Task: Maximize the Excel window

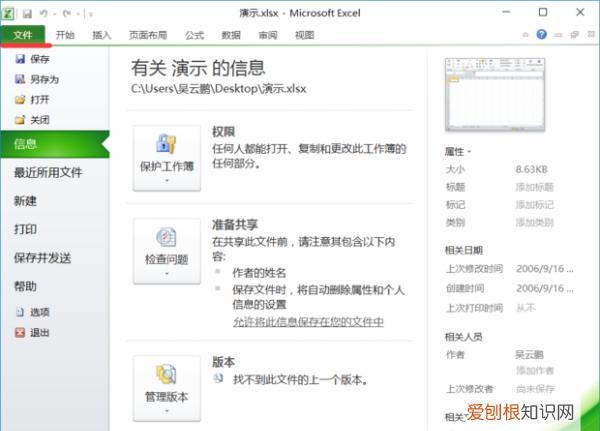Action: coord(543,12)
